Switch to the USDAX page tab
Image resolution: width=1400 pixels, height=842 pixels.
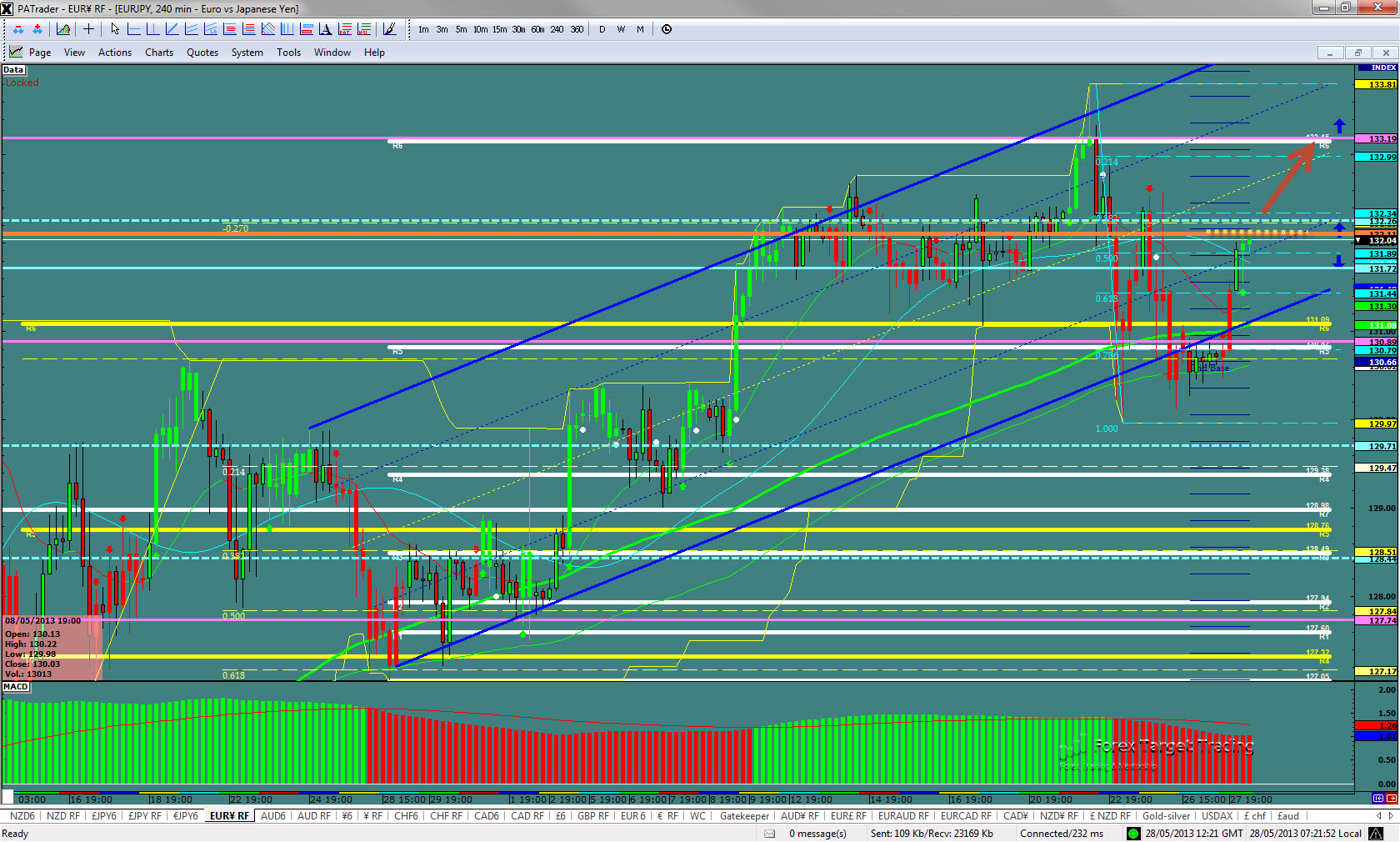1217,816
